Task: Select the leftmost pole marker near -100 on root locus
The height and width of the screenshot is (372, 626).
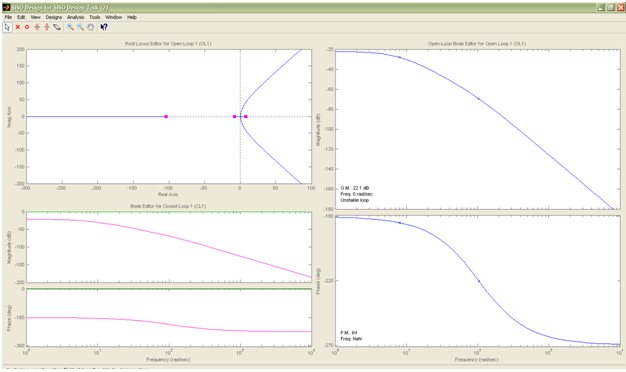Action: [x=166, y=117]
